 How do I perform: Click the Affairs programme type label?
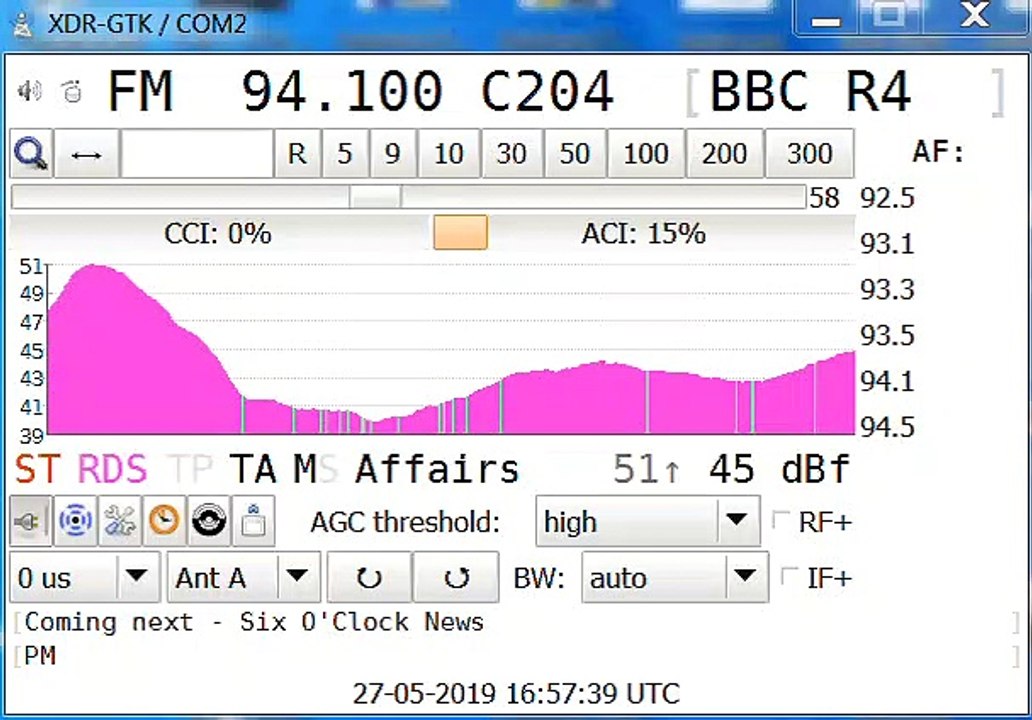(x=437, y=469)
